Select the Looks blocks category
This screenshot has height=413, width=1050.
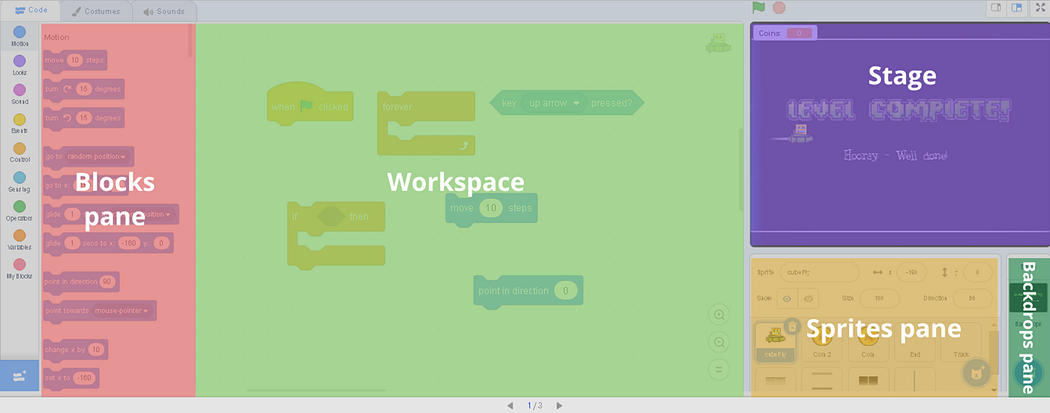click(x=19, y=65)
